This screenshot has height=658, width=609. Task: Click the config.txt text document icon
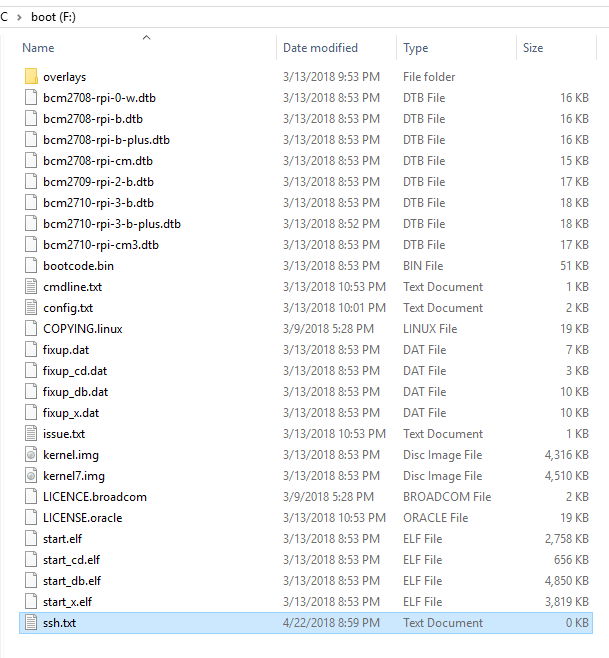click(31, 307)
